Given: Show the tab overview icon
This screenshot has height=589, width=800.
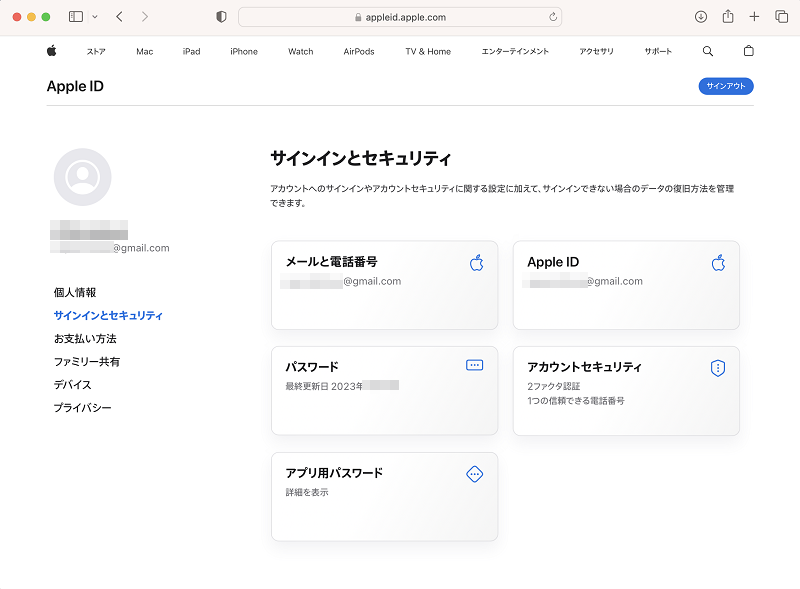Looking at the screenshot, I should pyautogui.click(x=781, y=17).
